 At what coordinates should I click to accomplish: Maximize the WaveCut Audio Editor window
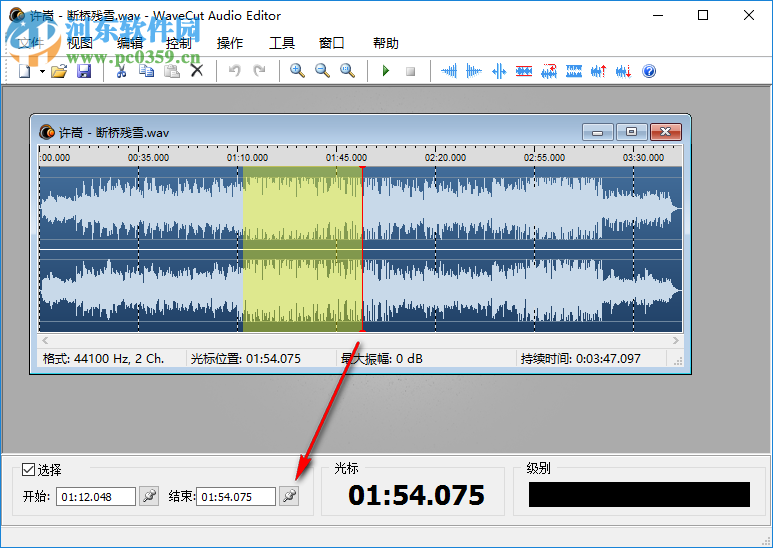tap(703, 15)
